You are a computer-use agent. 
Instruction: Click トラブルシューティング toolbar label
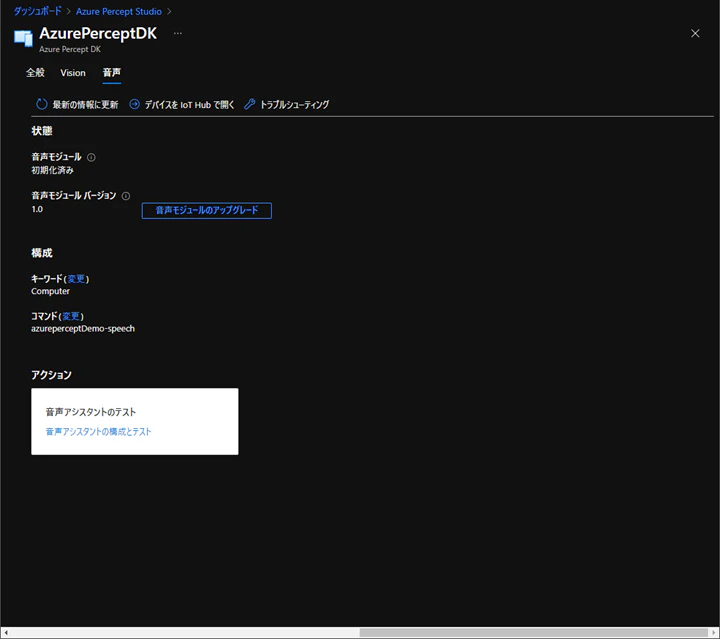[295, 105]
